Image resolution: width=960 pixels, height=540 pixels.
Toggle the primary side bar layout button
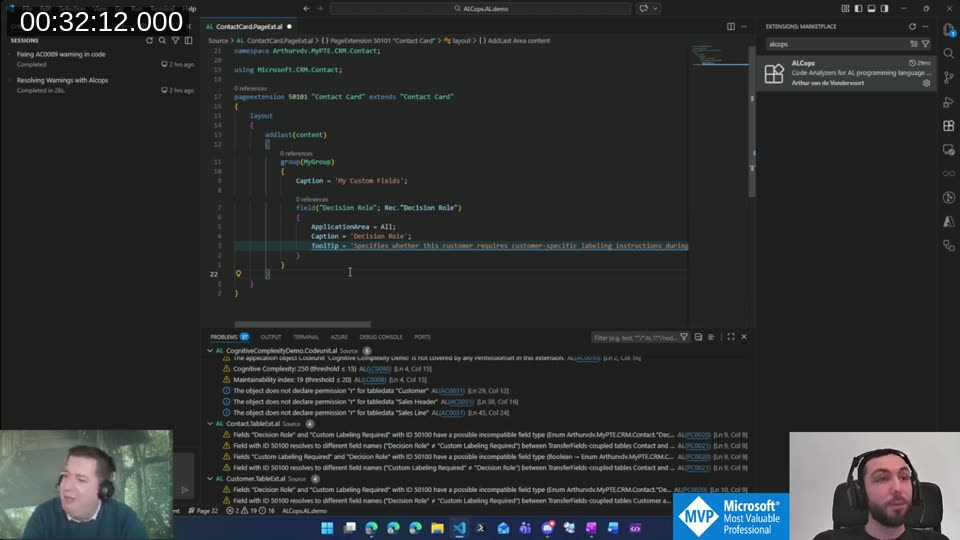tap(858, 9)
